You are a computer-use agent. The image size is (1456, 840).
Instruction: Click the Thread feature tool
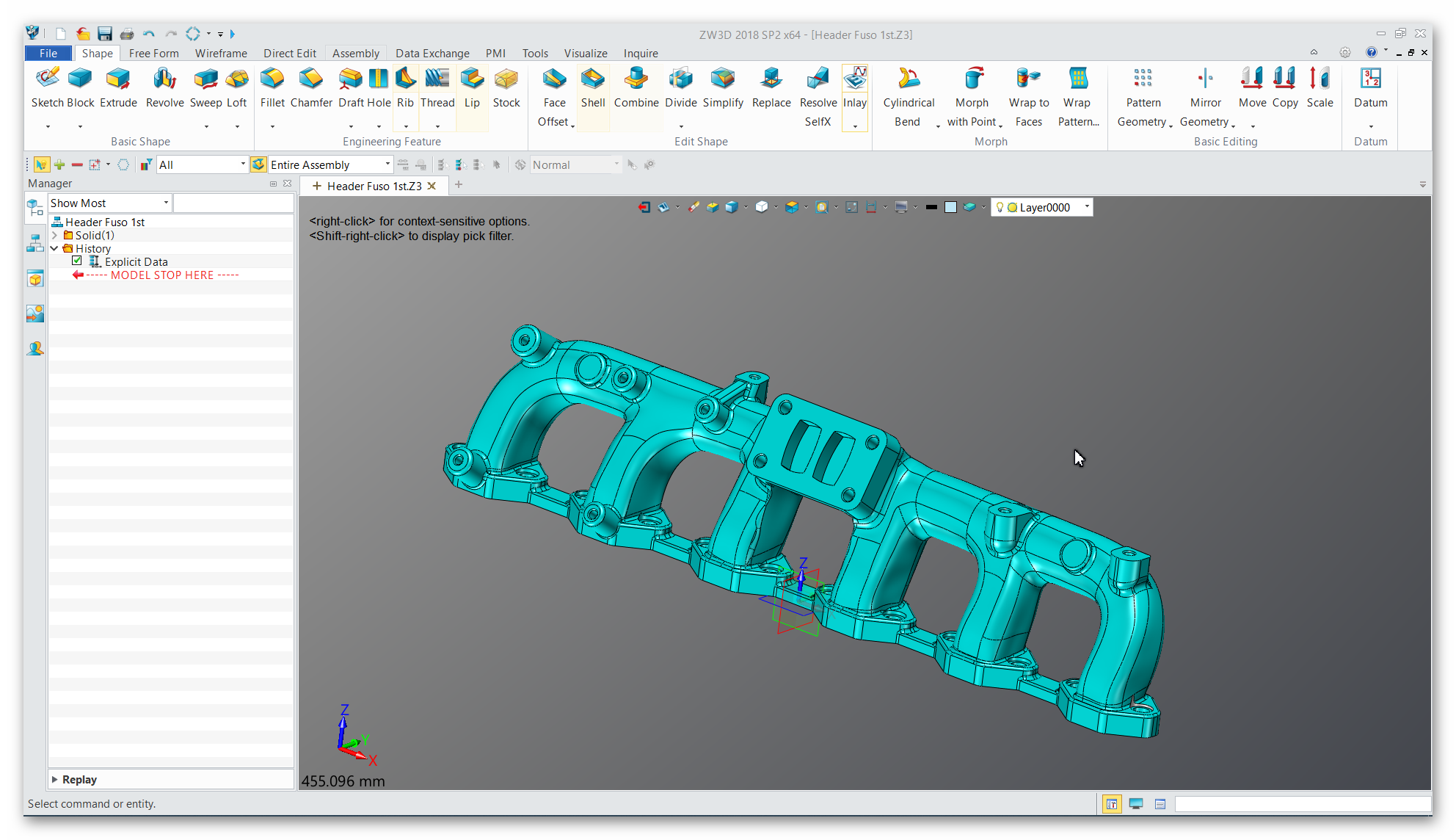click(437, 88)
